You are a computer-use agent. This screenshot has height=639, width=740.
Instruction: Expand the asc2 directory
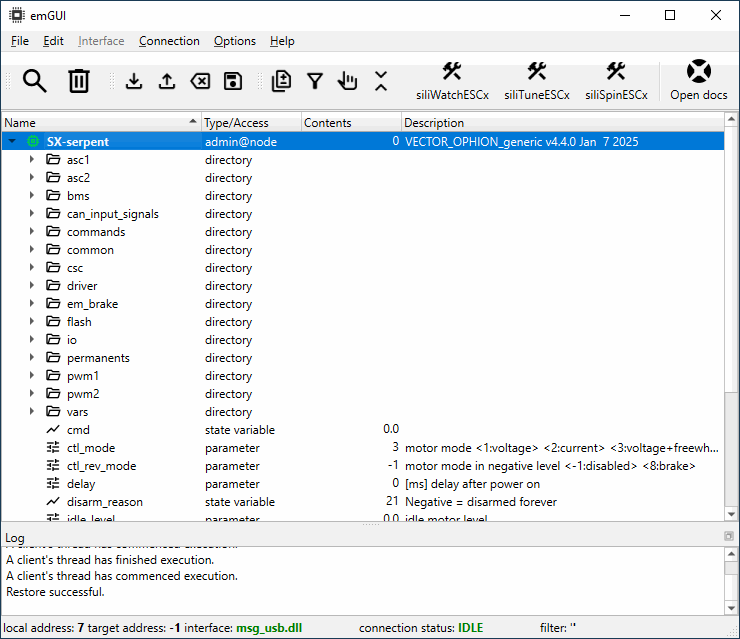(x=32, y=177)
